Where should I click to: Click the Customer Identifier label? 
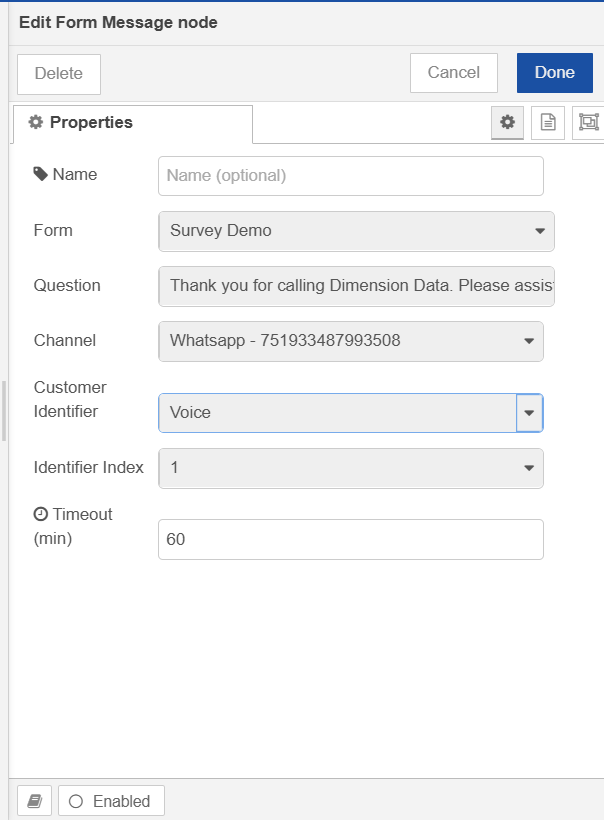(x=70, y=400)
